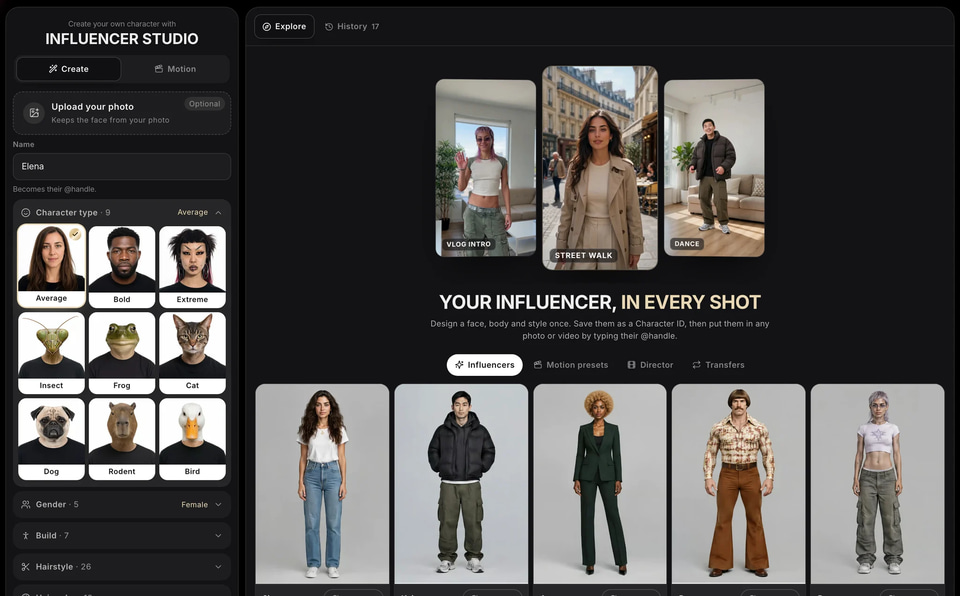Click the scissors icon beside Hairstyle

tap(26, 567)
